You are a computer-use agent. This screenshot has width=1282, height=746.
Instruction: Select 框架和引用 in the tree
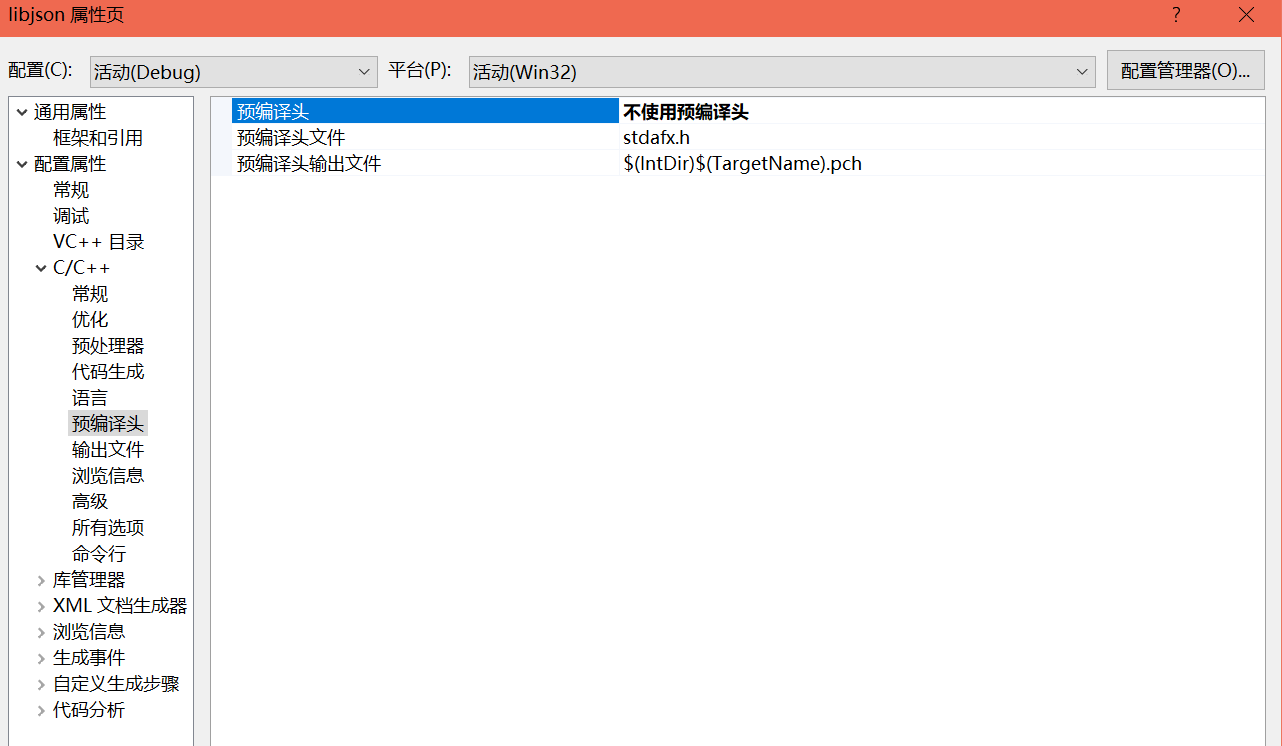(97, 138)
